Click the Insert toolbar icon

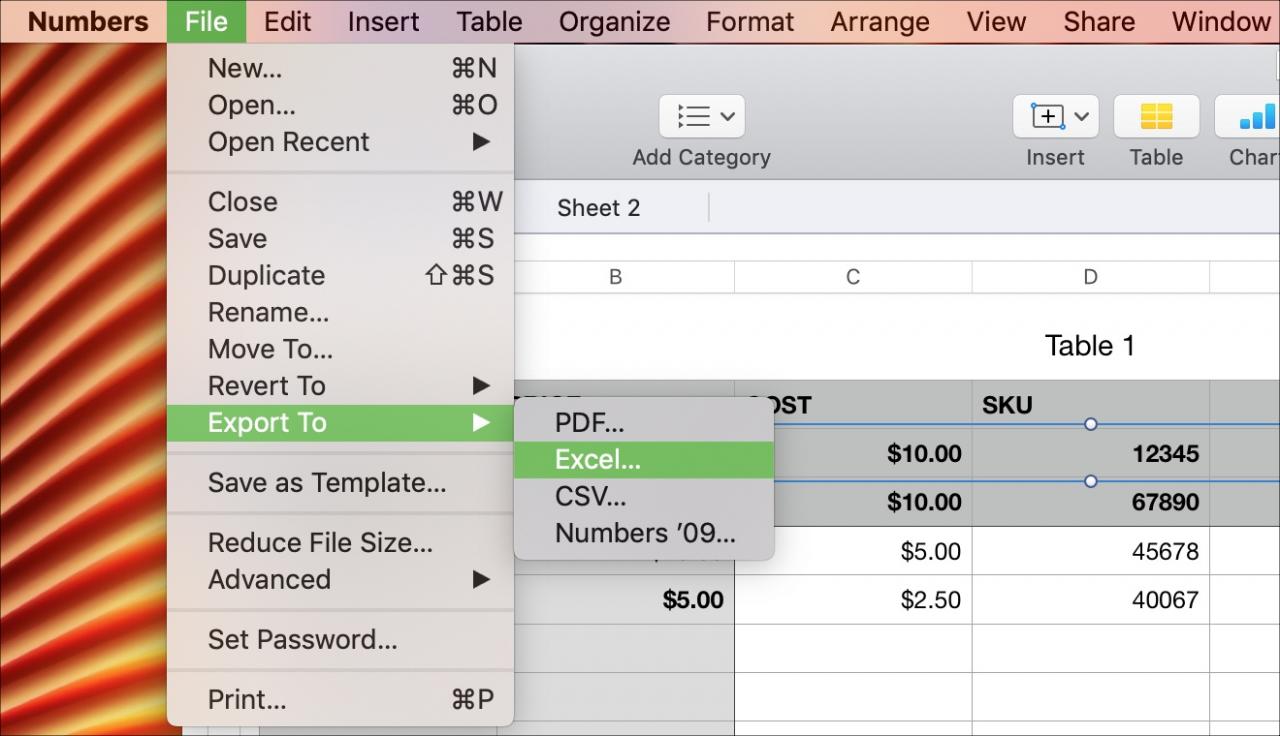pos(1056,117)
